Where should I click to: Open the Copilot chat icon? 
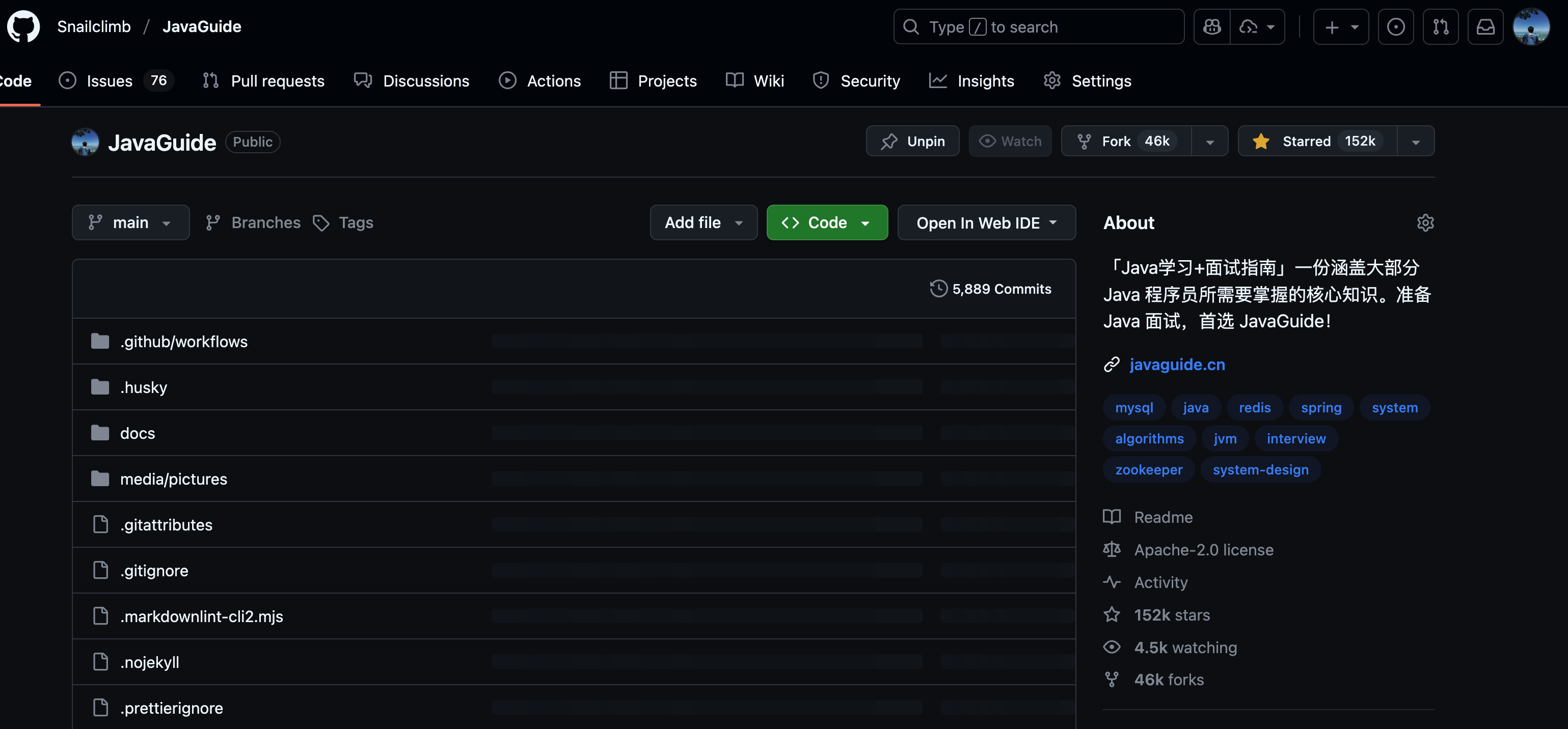1212,27
